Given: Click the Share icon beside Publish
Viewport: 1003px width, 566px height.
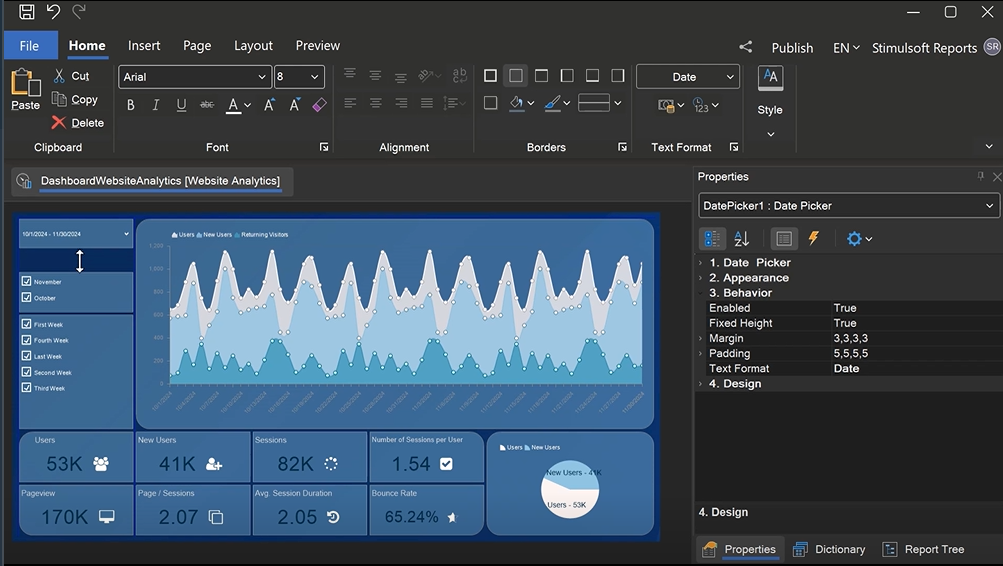Looking at the screenshot, I should pos(745,47).
